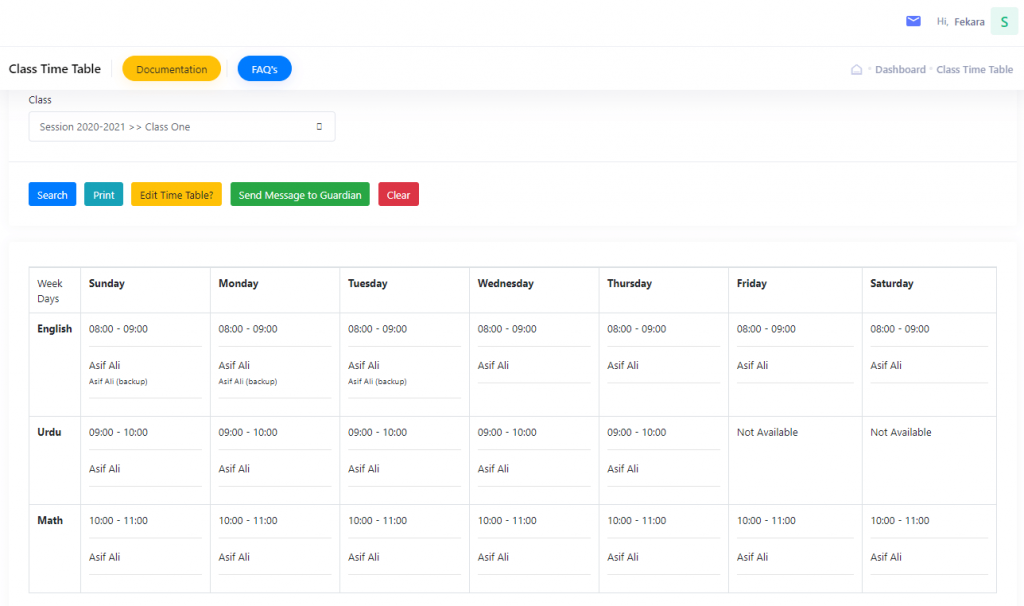Select Tuesday's Asif Ali (backup) entry

(377, 382)
